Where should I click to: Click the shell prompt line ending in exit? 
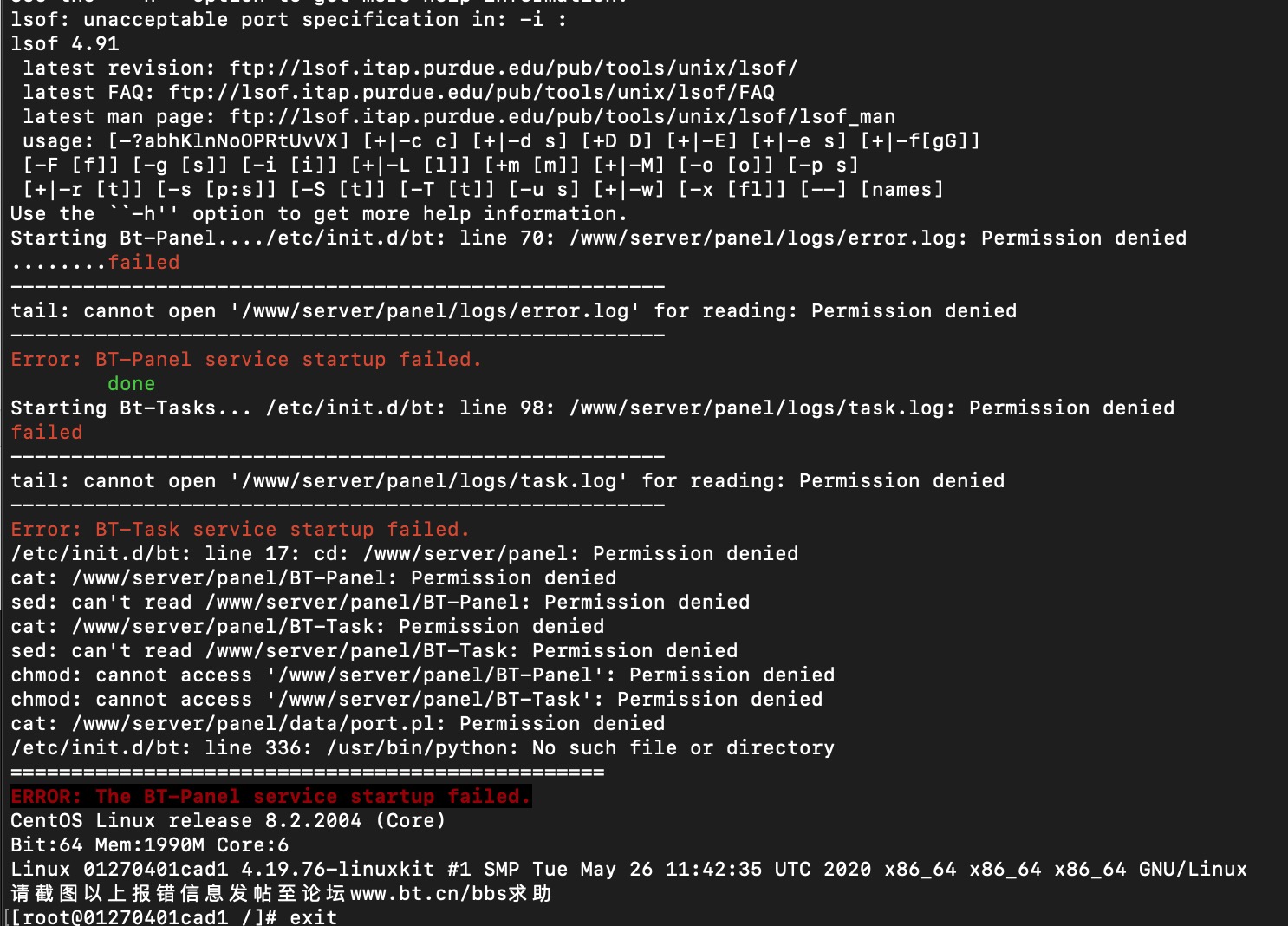click(173, 916)
